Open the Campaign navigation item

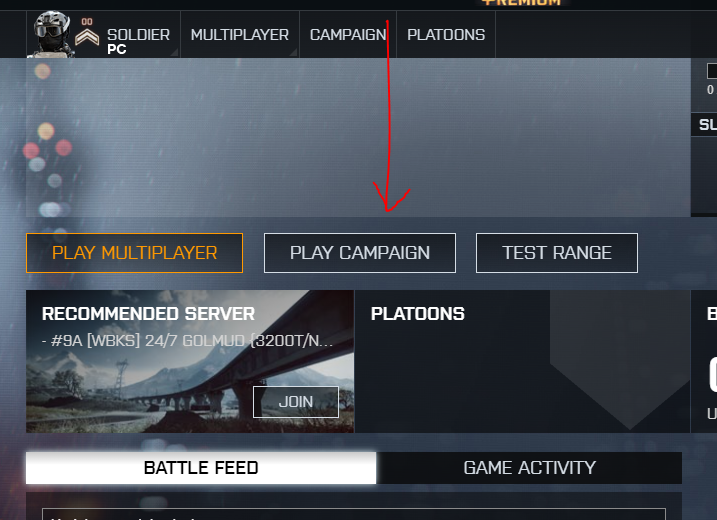(348, 35)
